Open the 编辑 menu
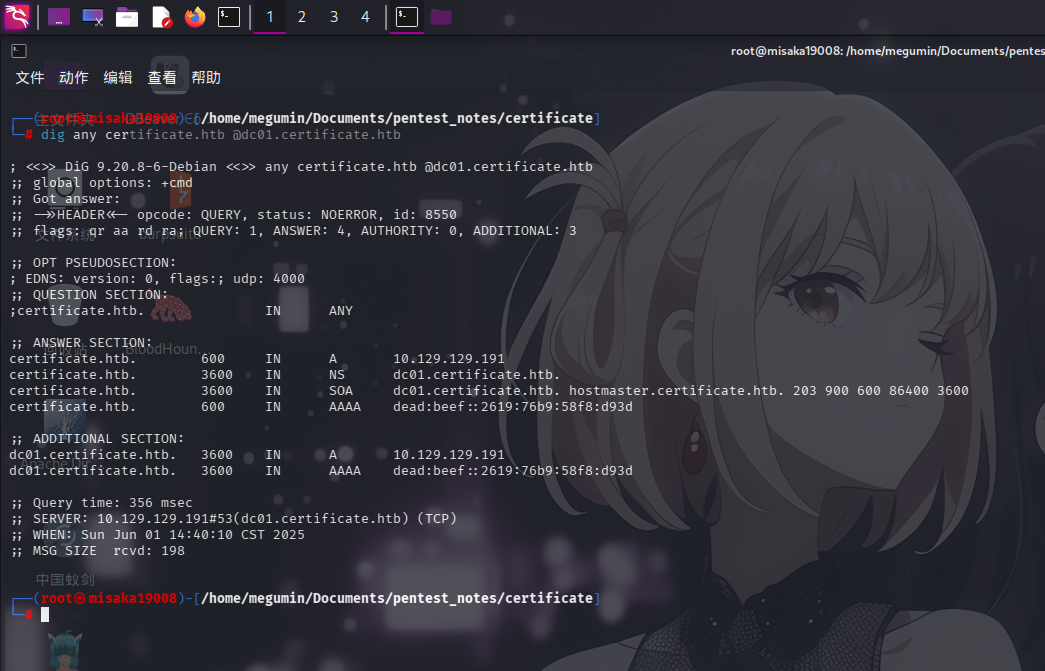1045x671 pixels. click(118, 77)
